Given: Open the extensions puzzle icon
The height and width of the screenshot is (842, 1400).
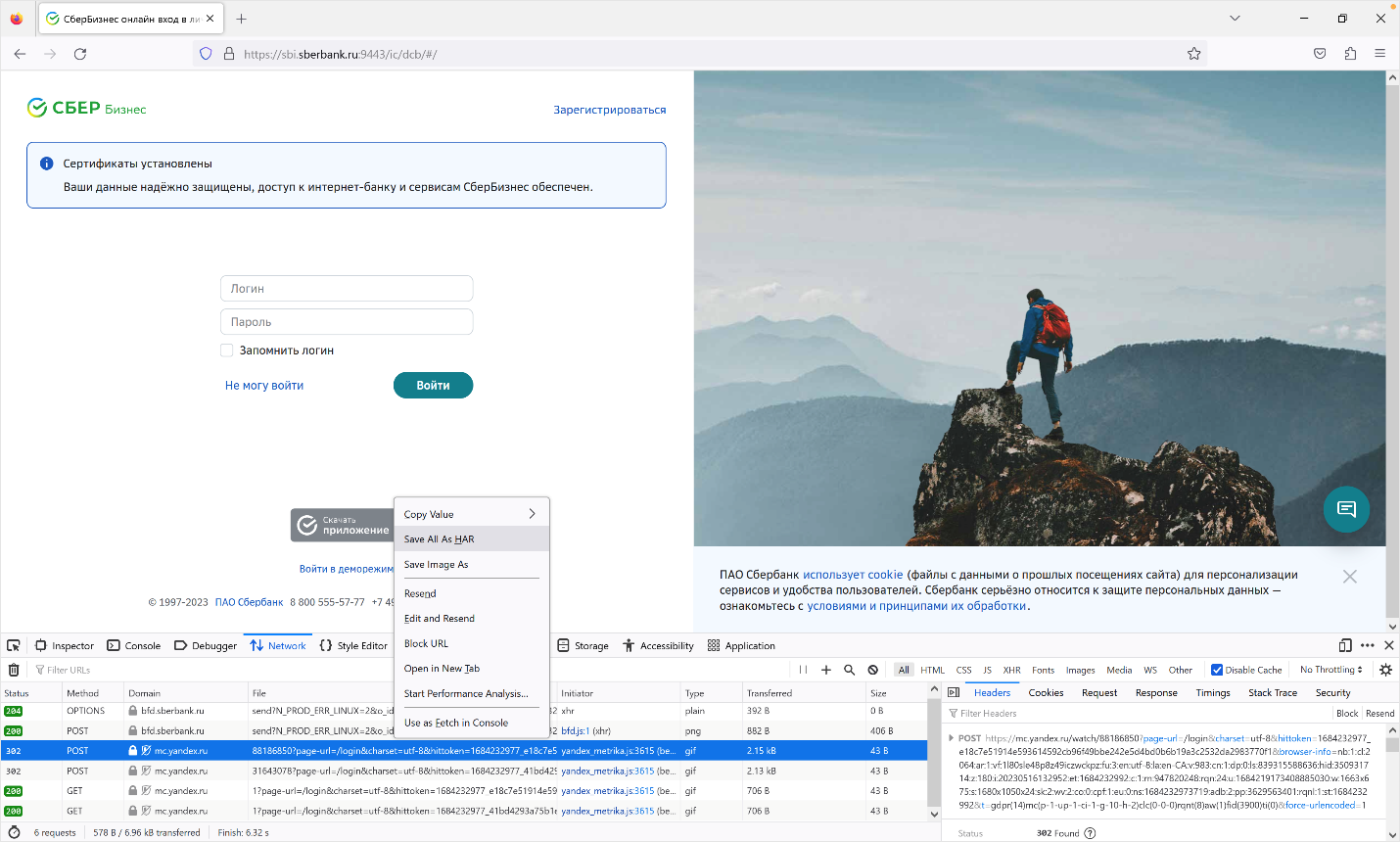Looking at the screenshot, I should (x=1350, y=54).
